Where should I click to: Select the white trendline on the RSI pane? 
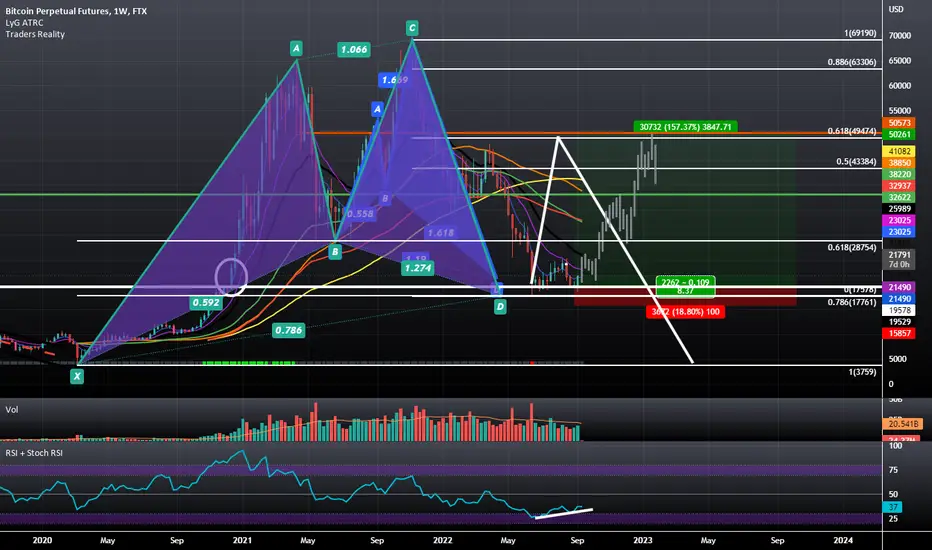[563, 513]
